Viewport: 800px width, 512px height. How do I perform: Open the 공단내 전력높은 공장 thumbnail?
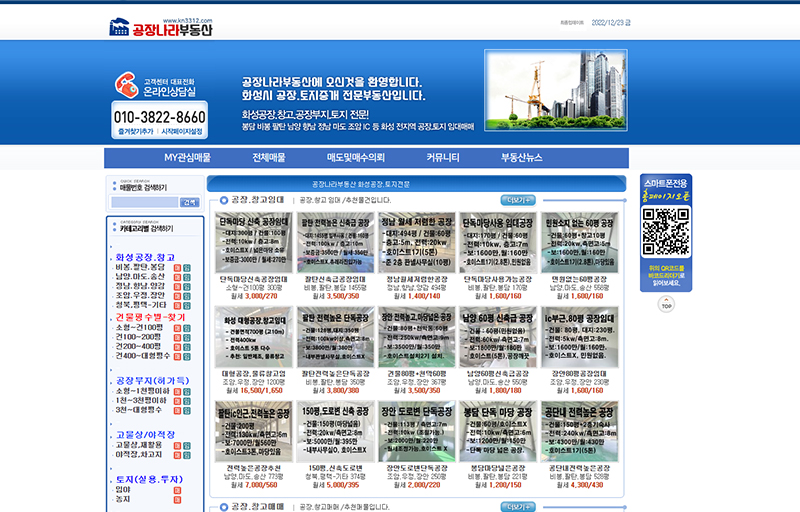tap(580, 431)
